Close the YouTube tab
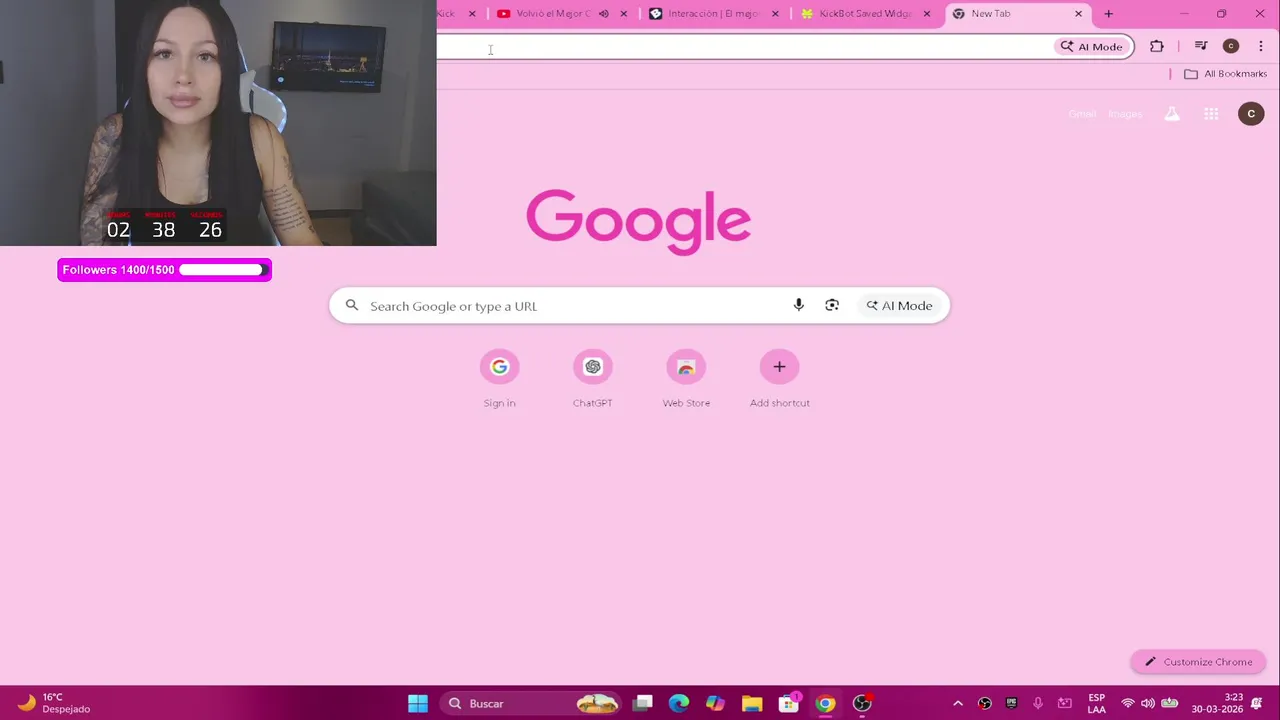 [x=624, y=14]
